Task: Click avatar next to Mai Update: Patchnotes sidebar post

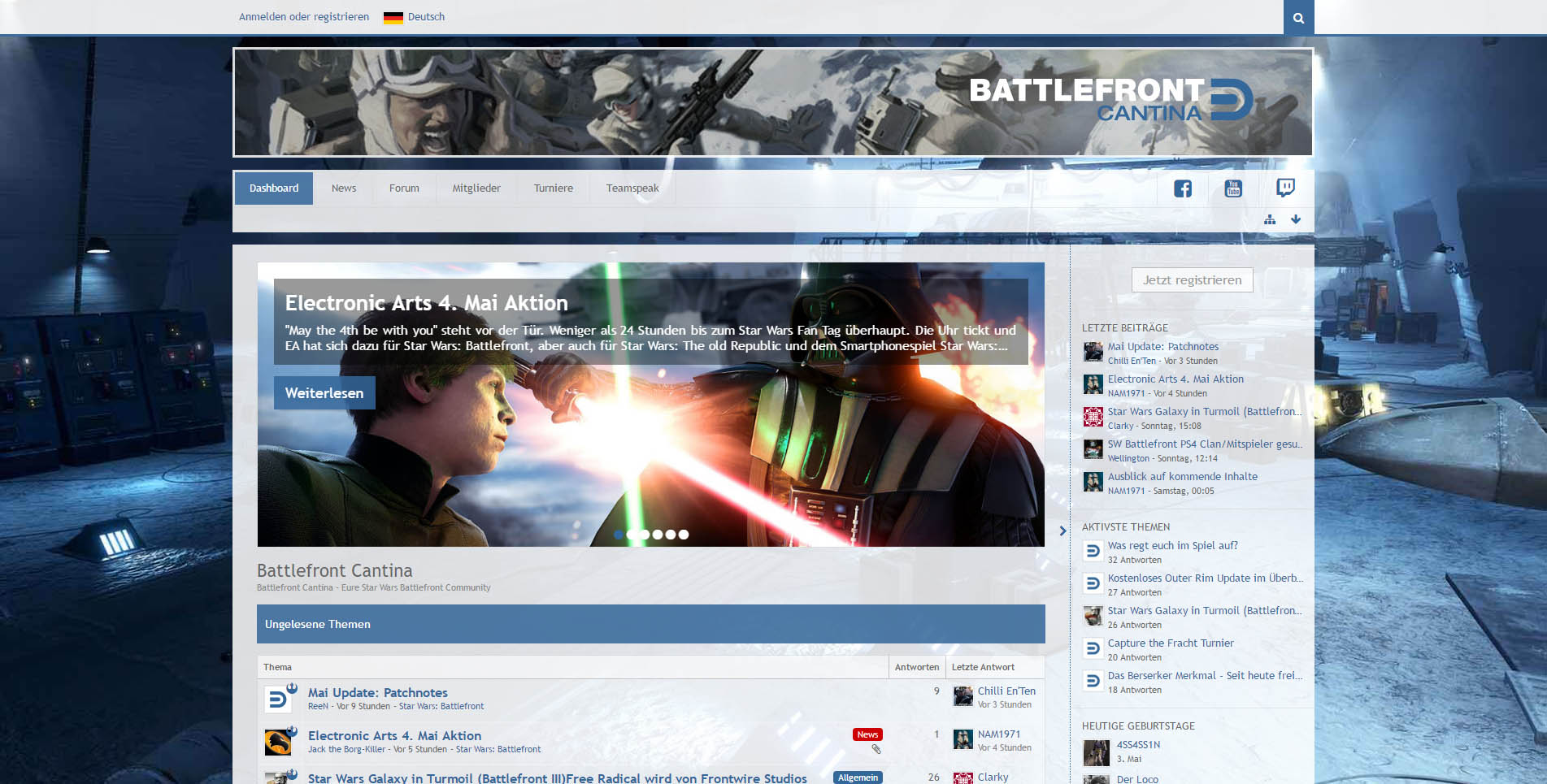Action: [1093, 353]
